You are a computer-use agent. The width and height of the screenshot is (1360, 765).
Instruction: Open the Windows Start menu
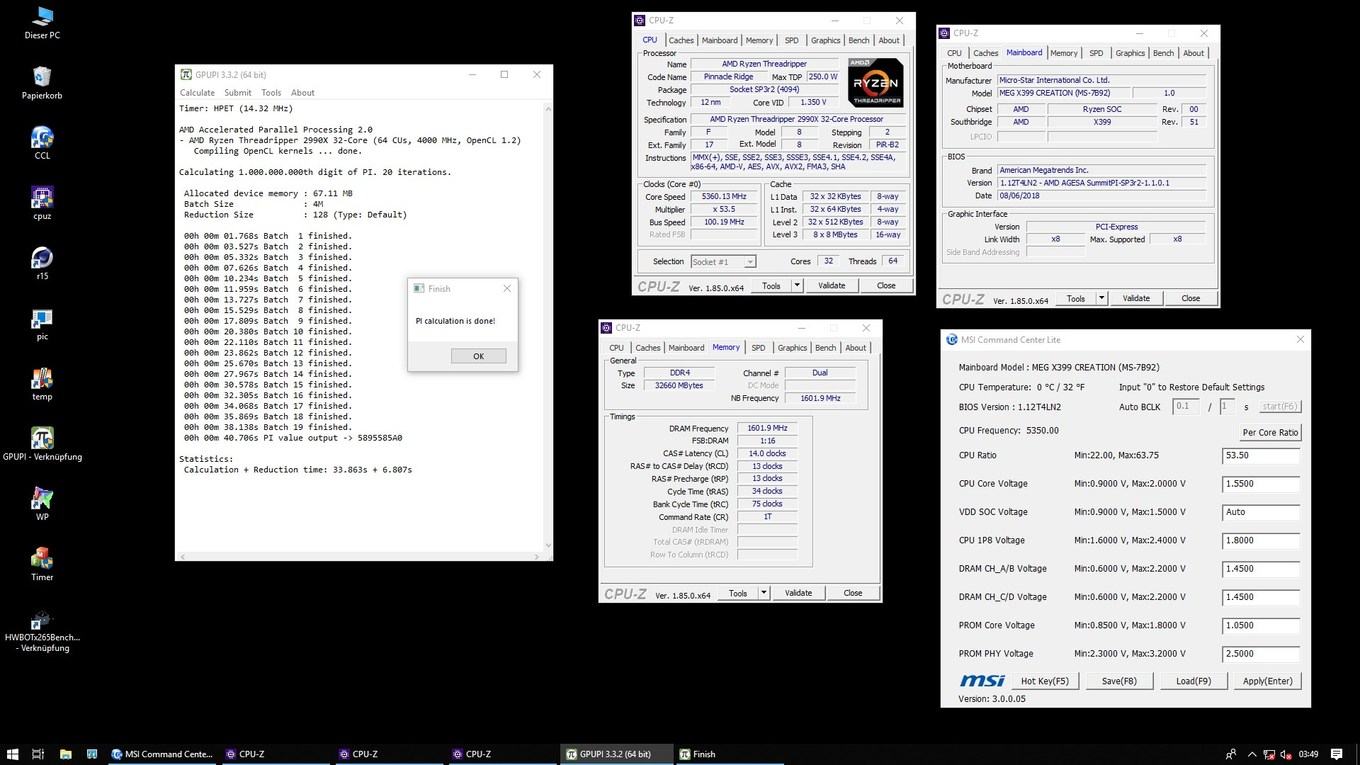(13, 754)
